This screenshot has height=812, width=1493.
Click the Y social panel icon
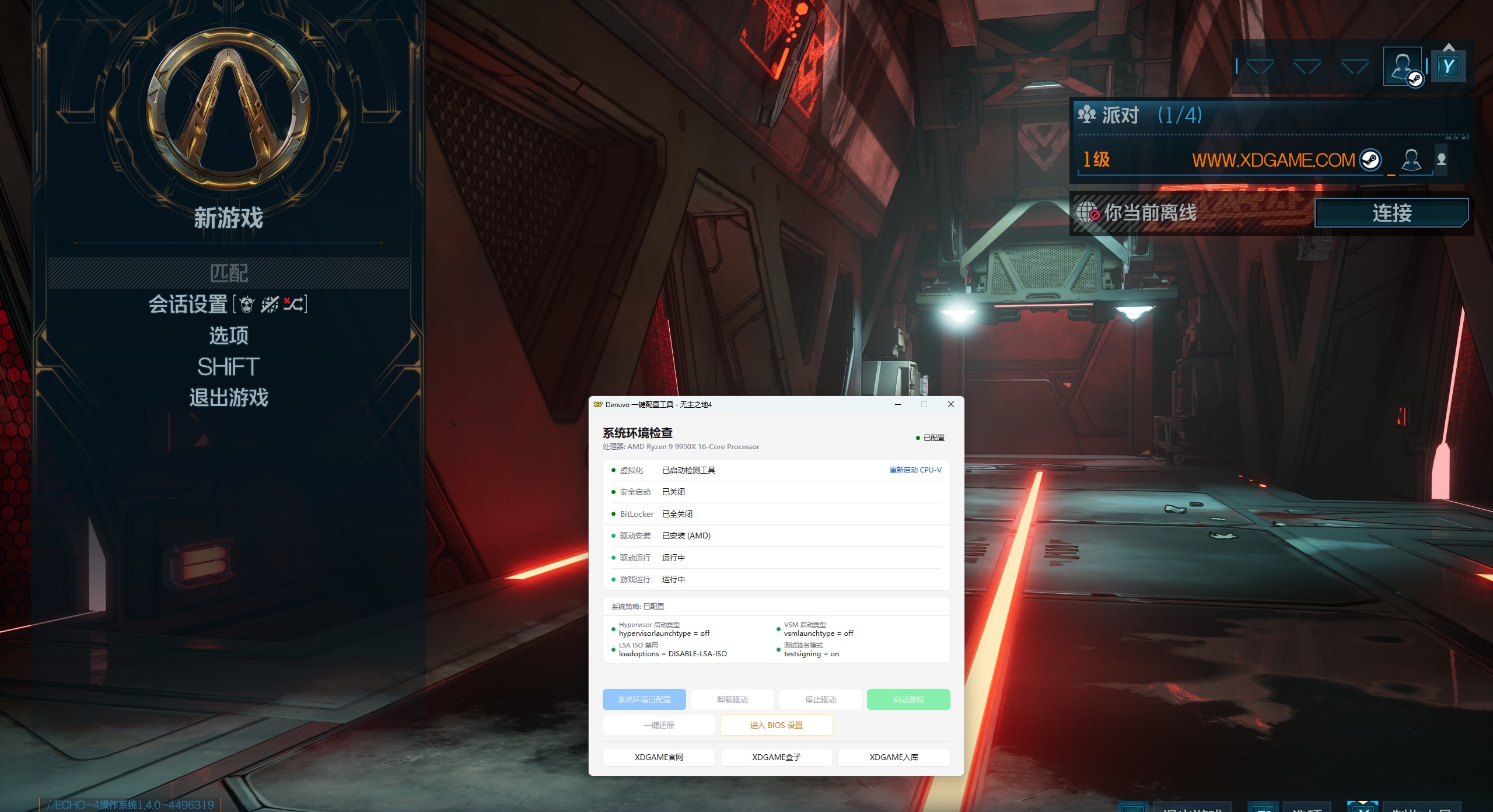pos(1448,67)
